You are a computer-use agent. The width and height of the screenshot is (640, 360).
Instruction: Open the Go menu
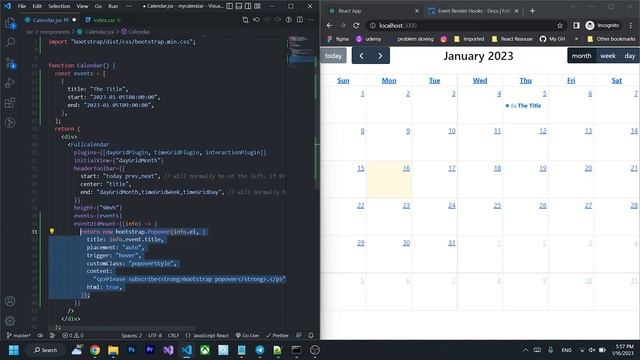click(98, 6)
